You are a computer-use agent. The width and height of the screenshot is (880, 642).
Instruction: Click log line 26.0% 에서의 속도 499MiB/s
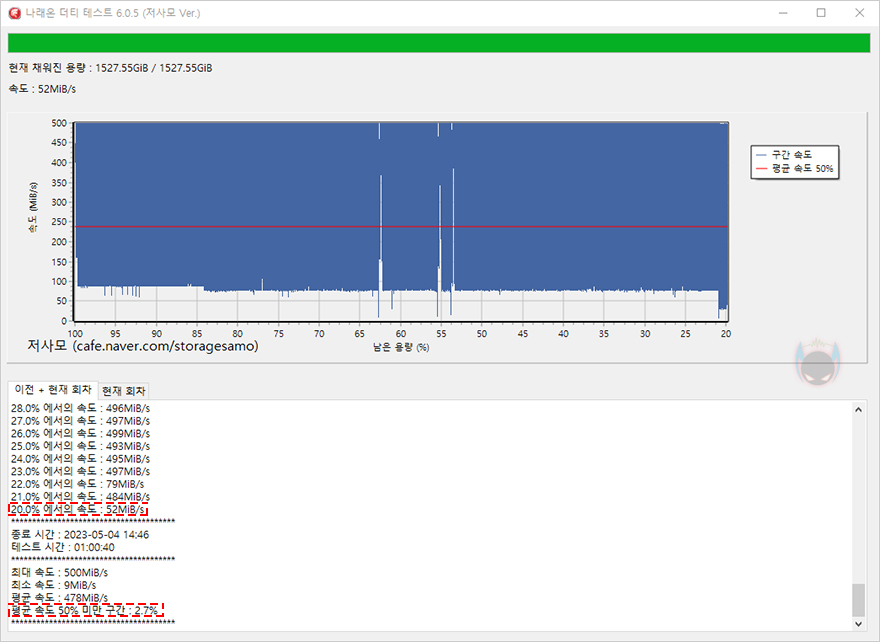[x=80, y=433]
